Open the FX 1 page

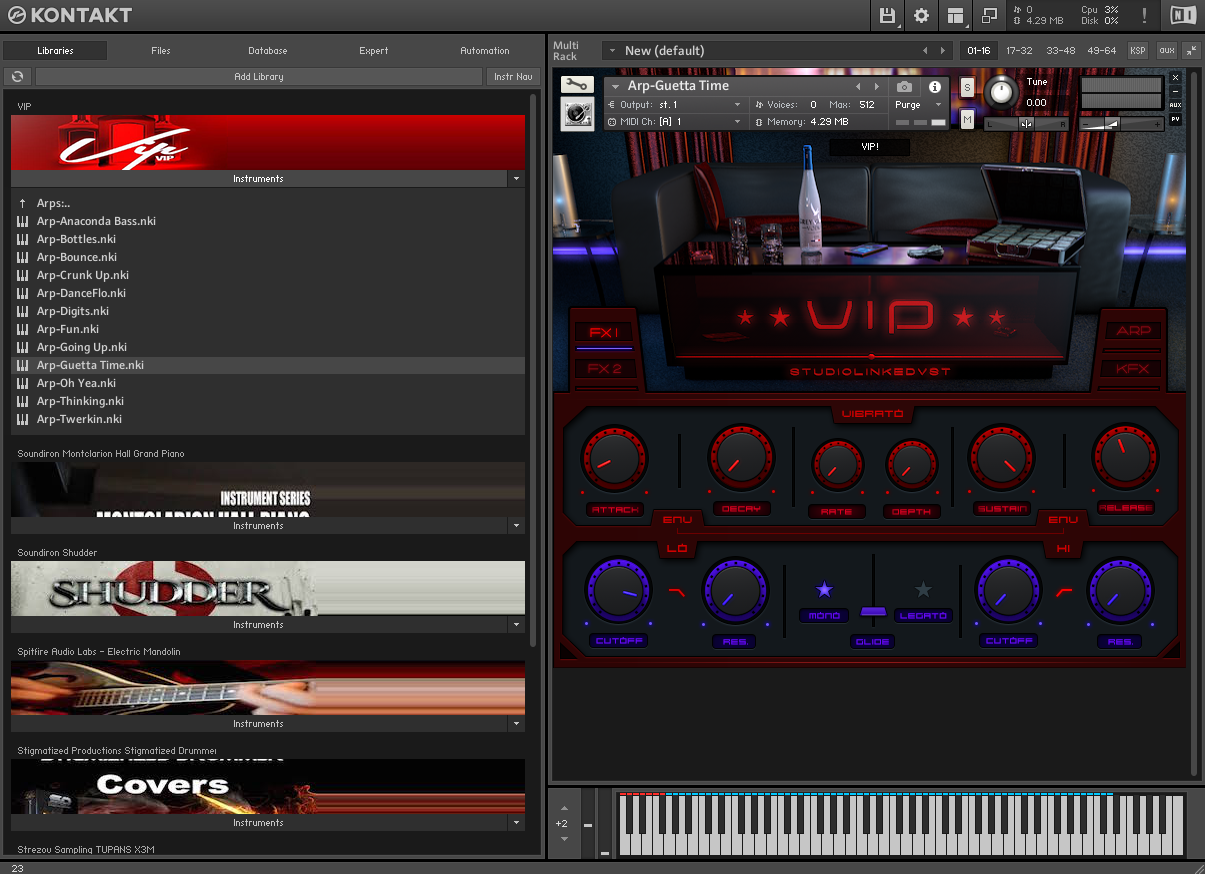pos(604,333)
